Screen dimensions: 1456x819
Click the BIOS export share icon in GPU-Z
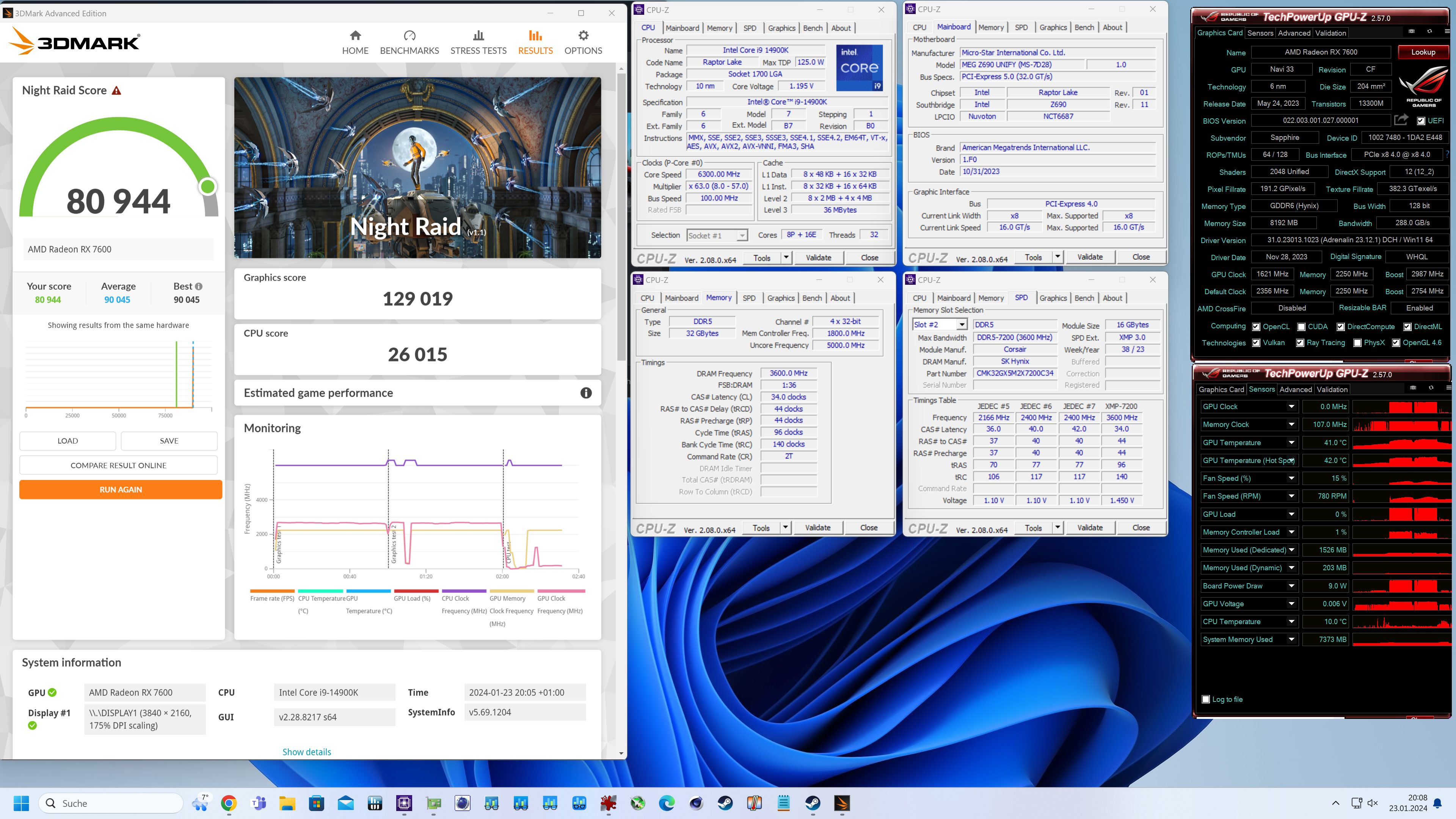click(x=1401, y=120)
